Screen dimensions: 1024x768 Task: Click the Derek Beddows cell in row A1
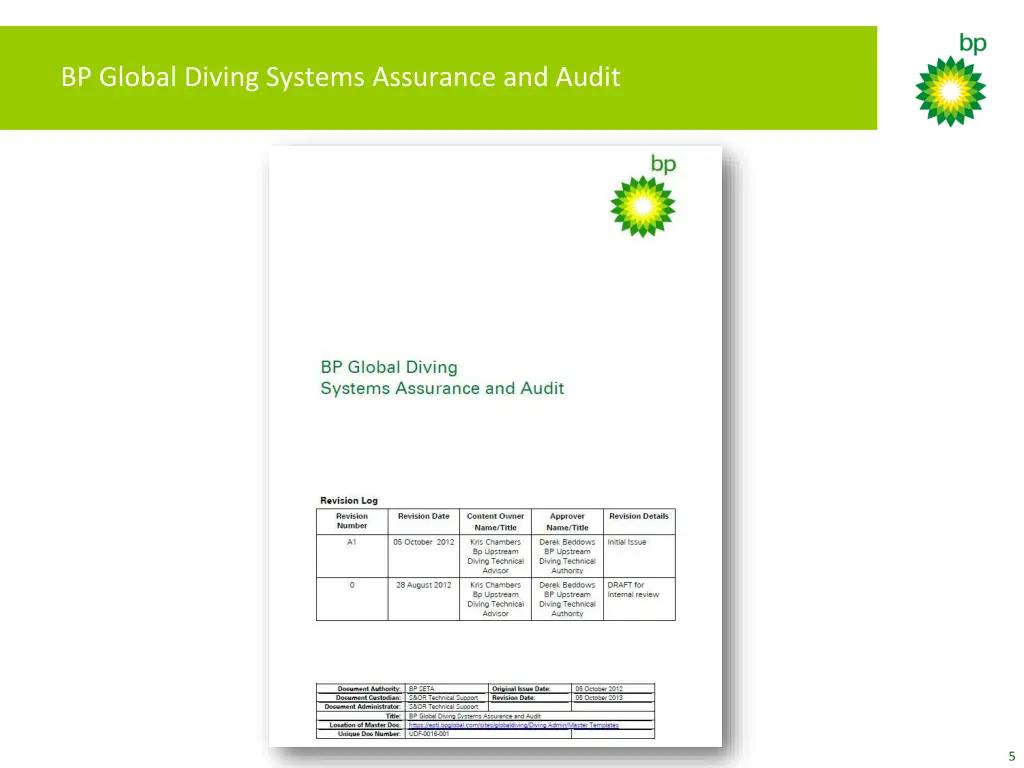[x=568, y=556]
